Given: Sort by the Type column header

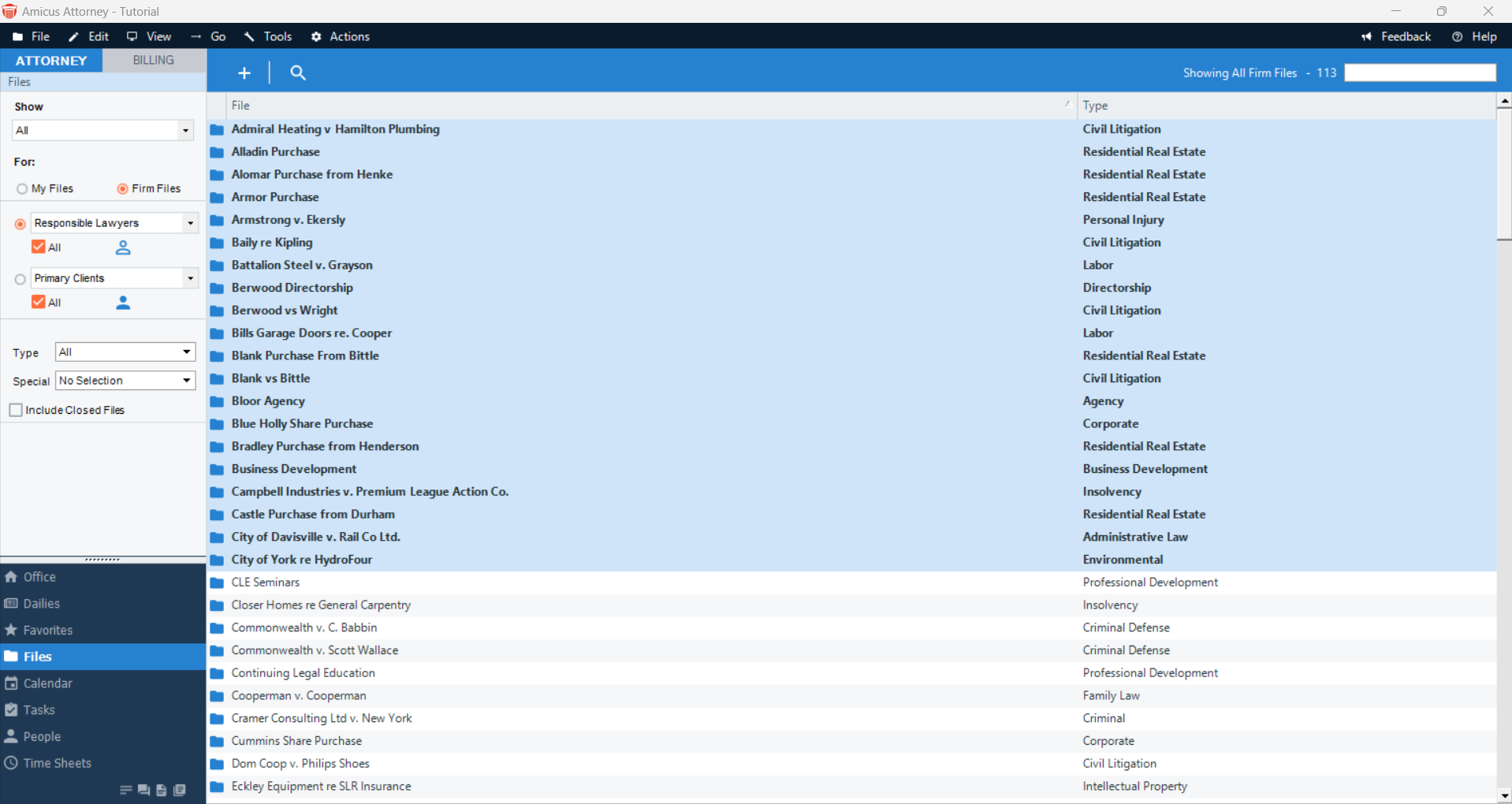Looking at the screenshot, I should (1287, 106).
